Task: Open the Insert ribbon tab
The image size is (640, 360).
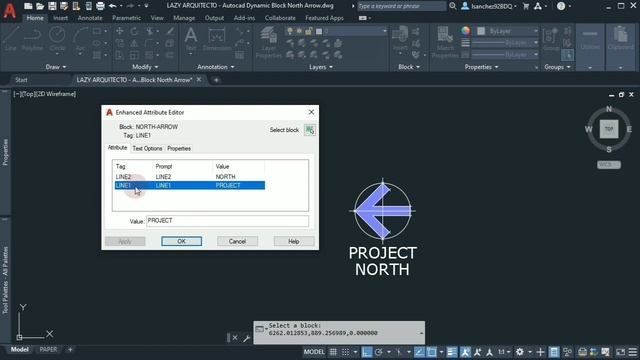Action: point(60,18)
